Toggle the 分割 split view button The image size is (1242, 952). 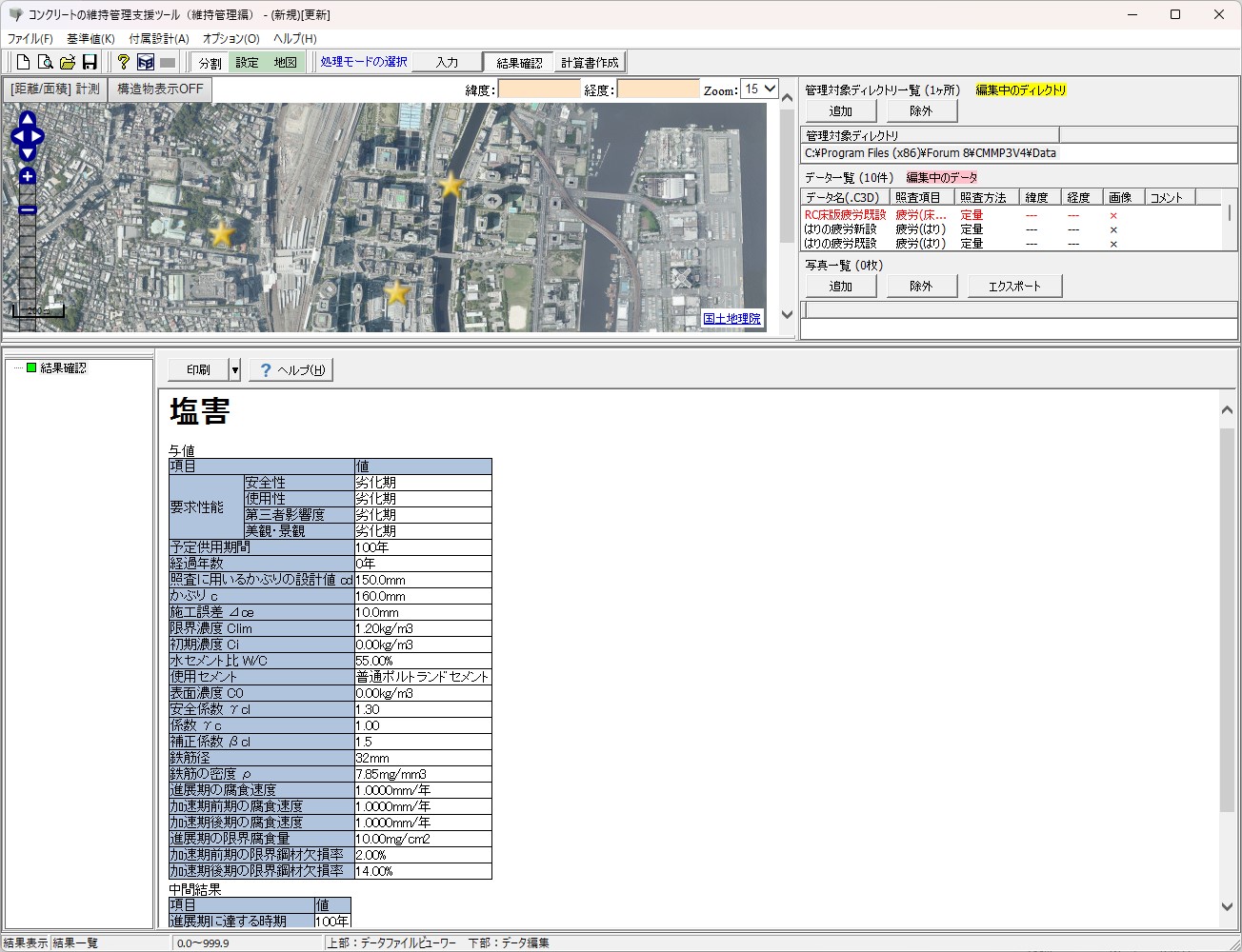pyautogui.click(x=210, y=63)
